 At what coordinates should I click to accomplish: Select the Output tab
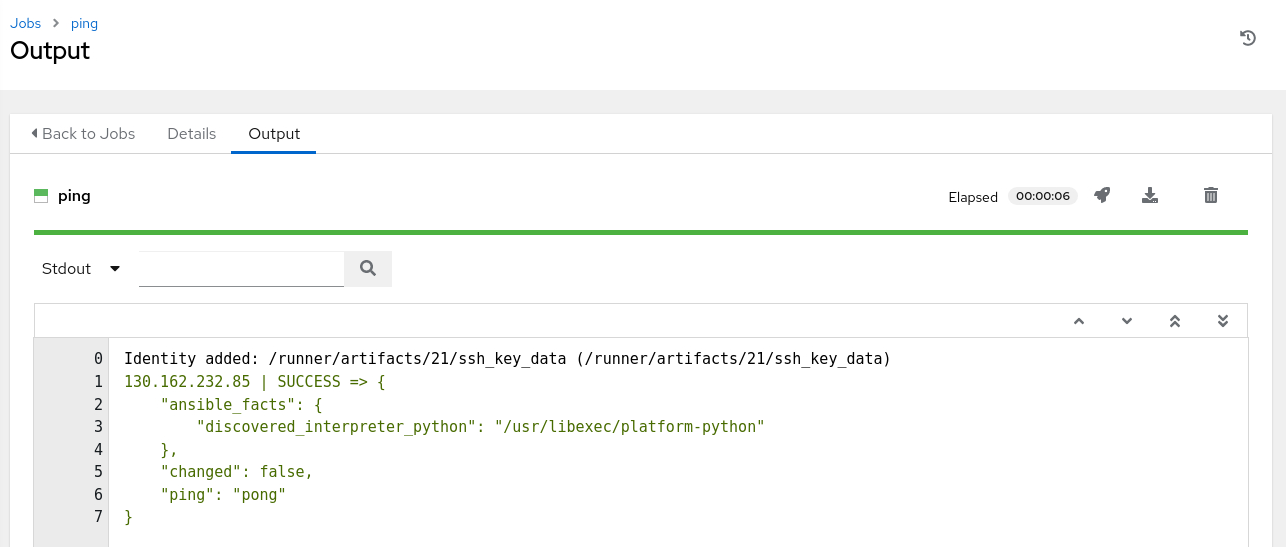click(x=274, y=133)
